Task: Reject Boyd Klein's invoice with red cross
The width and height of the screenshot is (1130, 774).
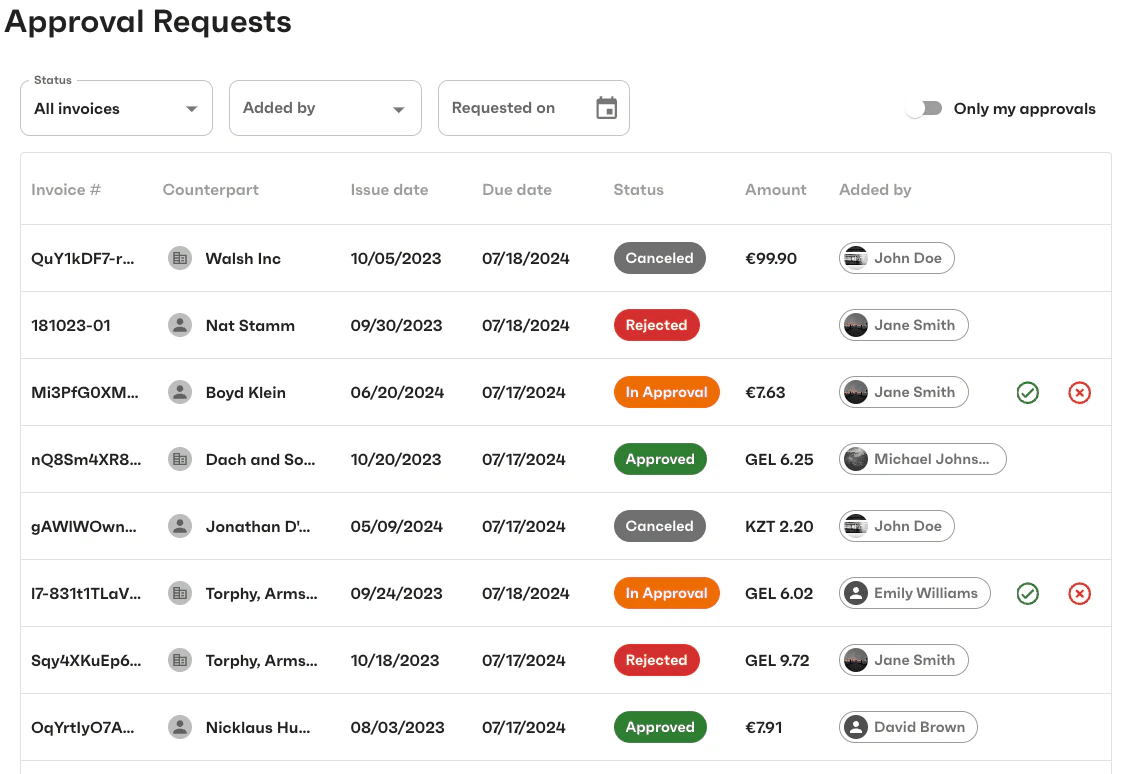Action: (x=1079, y=393)
